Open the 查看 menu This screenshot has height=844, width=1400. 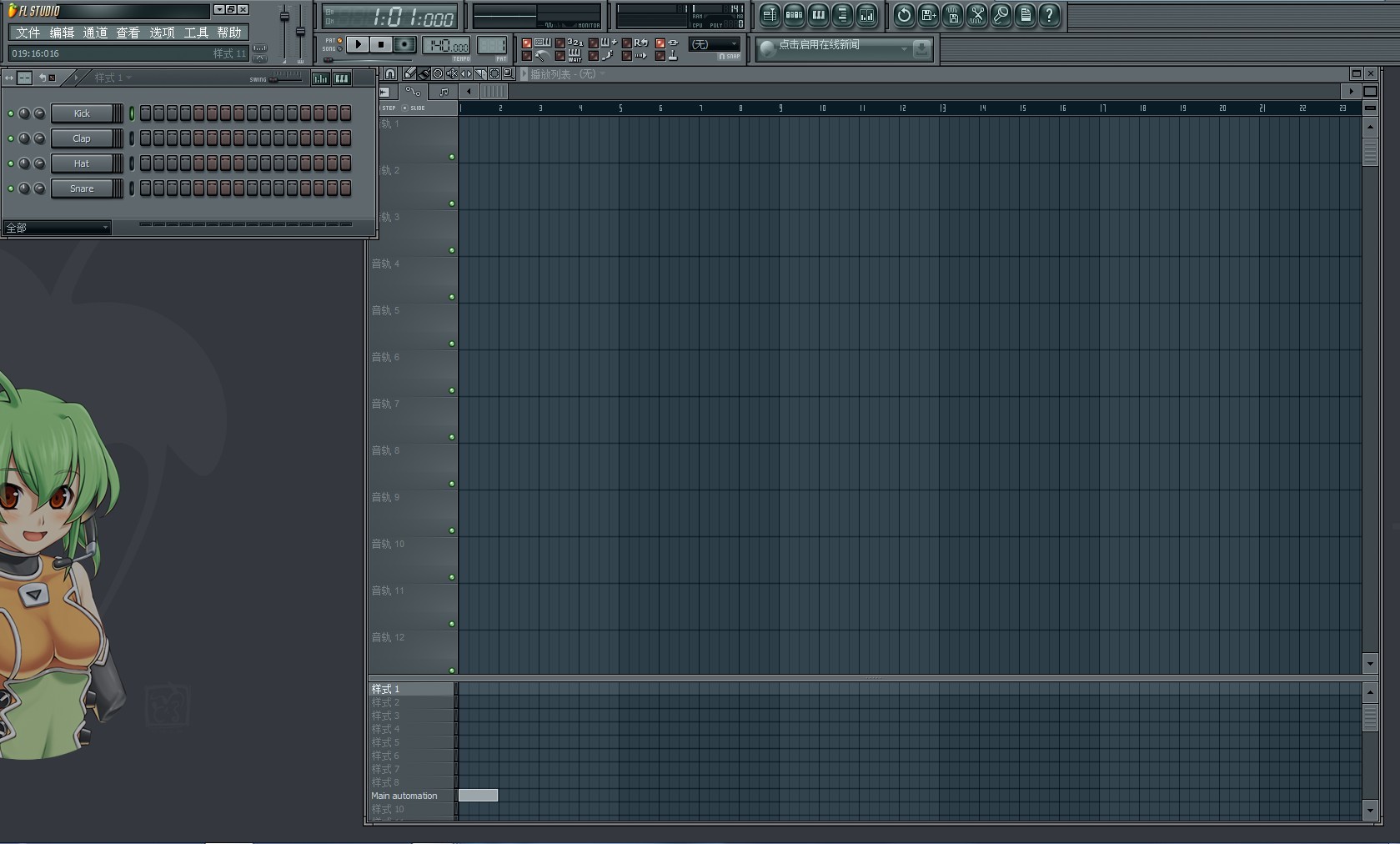(128, 33)
